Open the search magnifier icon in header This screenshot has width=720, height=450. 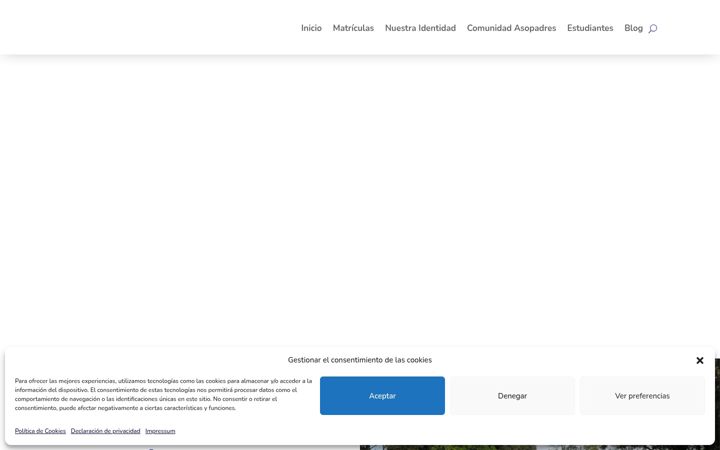click(652, 28)
